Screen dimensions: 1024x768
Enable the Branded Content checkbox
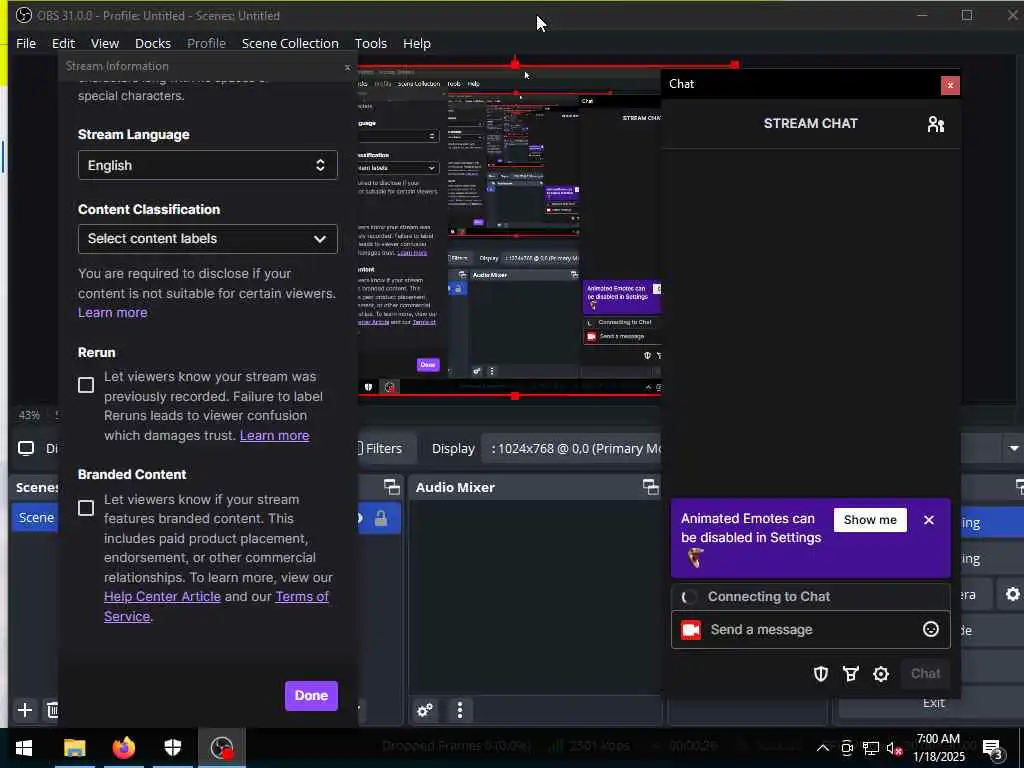pyautogui.click(x=86, y=508)
